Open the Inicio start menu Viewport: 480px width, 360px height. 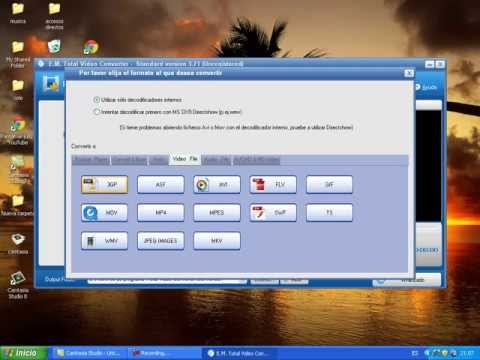pyautogui.click(x=24, y=353)
